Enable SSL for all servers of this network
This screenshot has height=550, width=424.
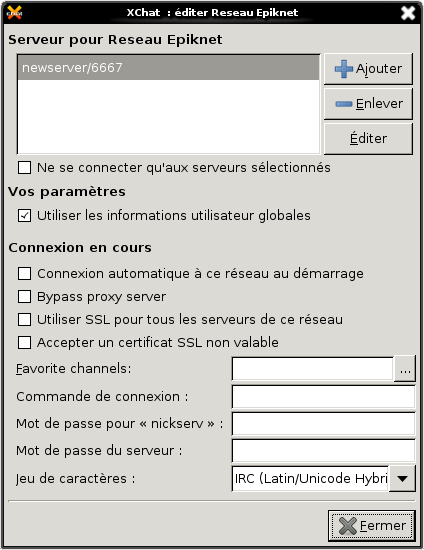pyautogui.click(x=24, y=320)
